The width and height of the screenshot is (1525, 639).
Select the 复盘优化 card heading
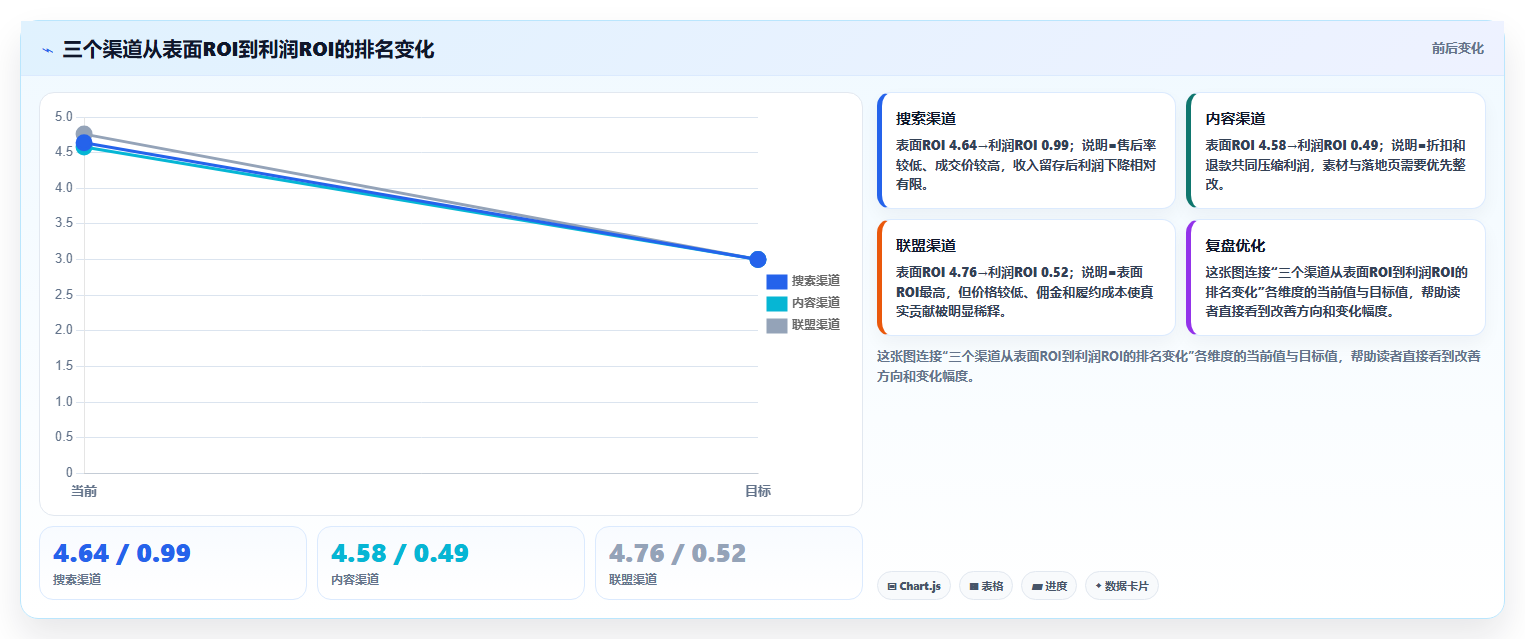point(1235,246)
